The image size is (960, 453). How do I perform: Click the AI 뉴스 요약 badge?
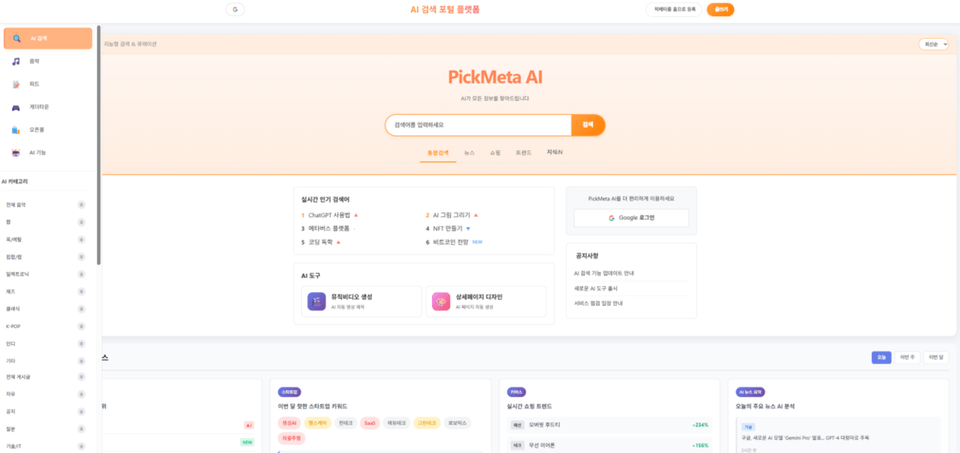[750, 392]
